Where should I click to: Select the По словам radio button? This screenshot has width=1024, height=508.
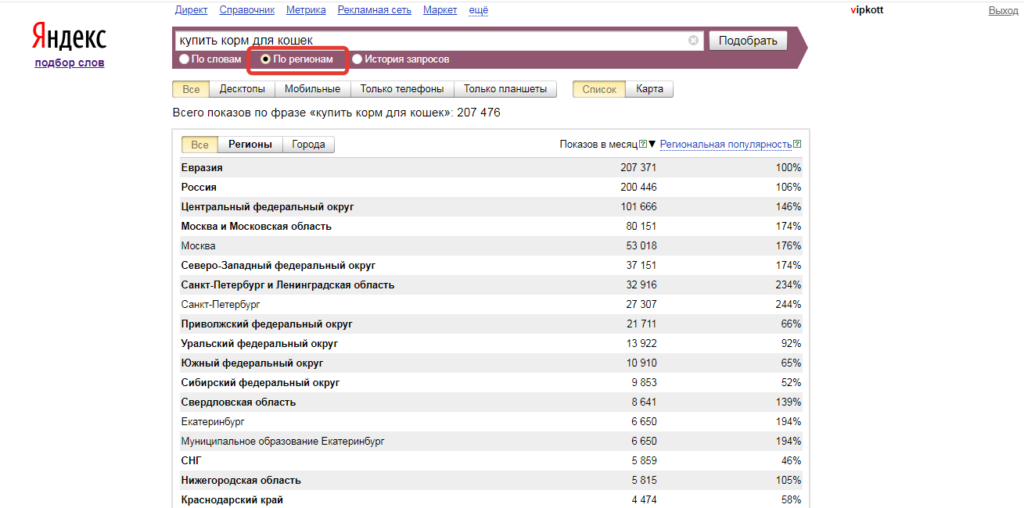tap(185, 59)
